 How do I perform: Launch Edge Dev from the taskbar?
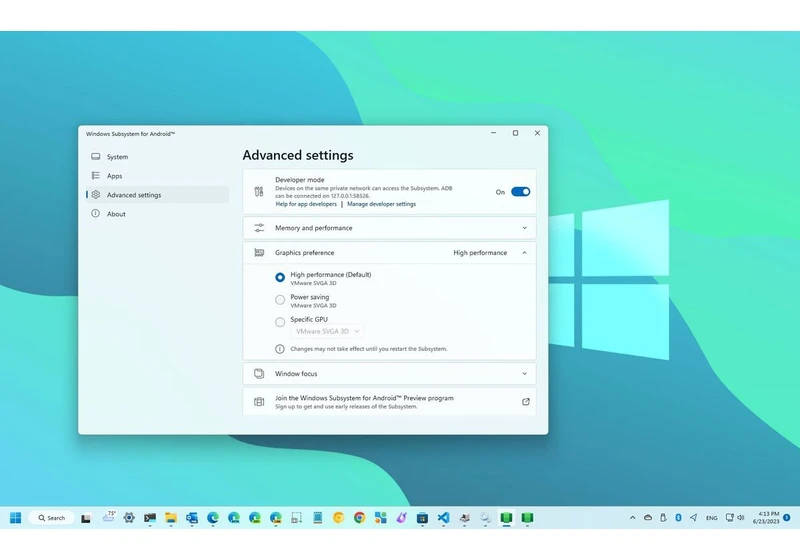[x=255, y=518]
